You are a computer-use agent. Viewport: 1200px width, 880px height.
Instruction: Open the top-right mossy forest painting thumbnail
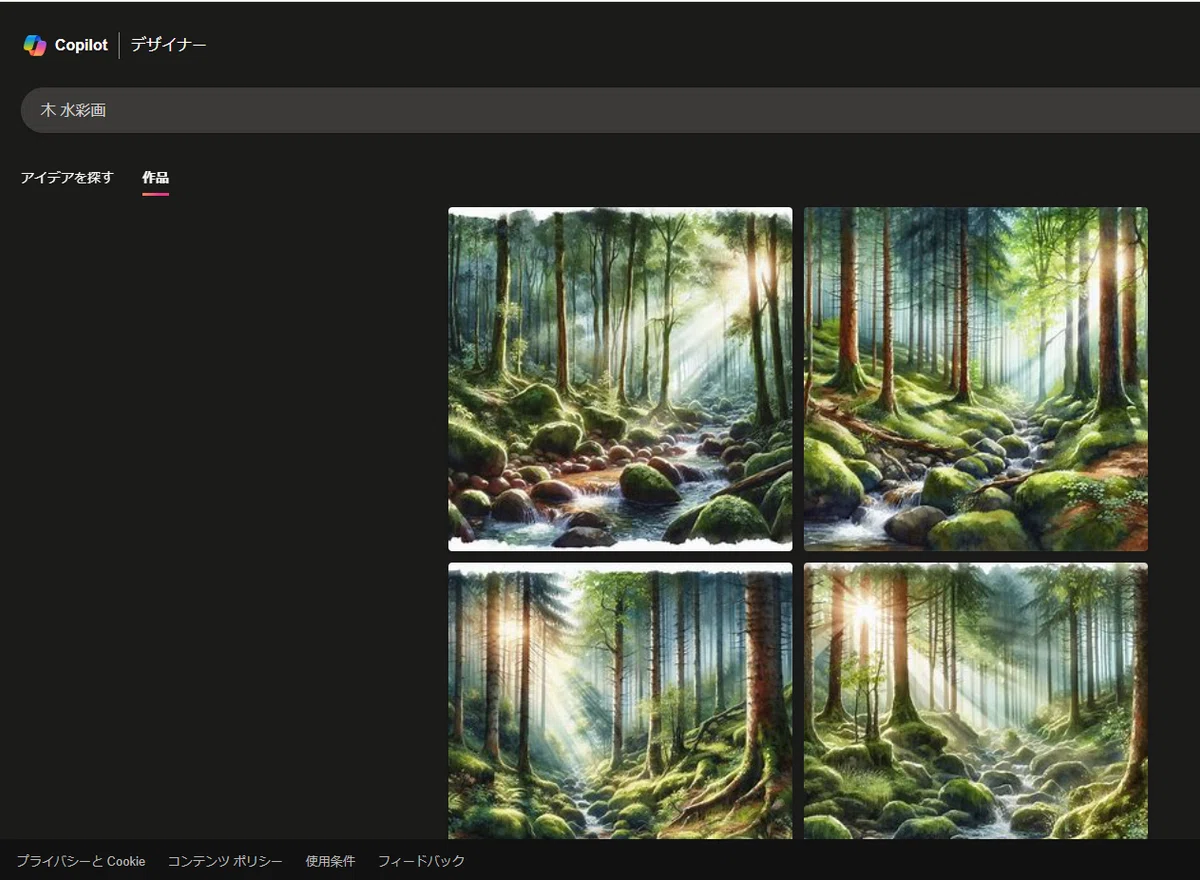point(976,379)
